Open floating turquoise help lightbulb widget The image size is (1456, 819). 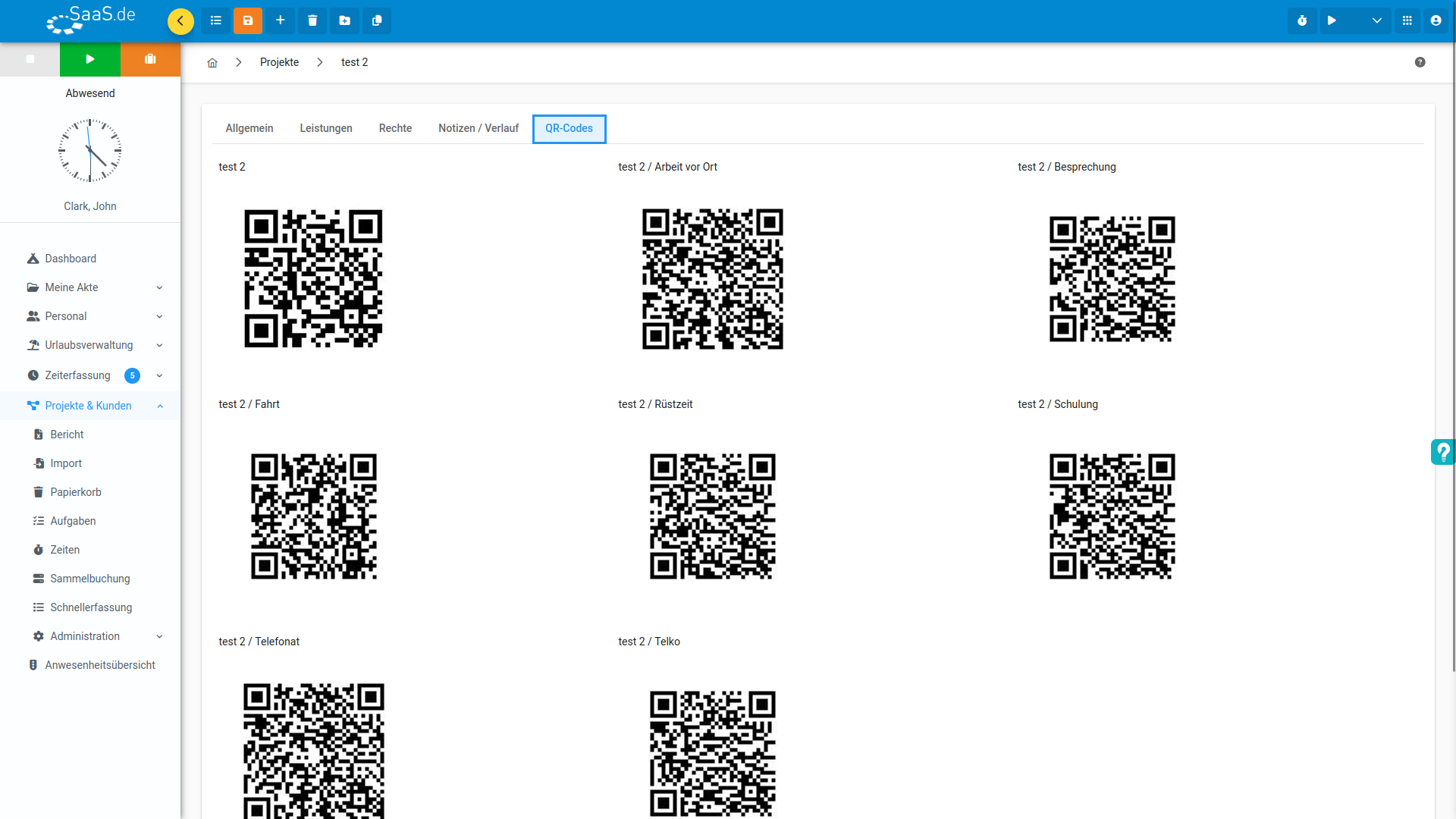[x=1443, y=452]
